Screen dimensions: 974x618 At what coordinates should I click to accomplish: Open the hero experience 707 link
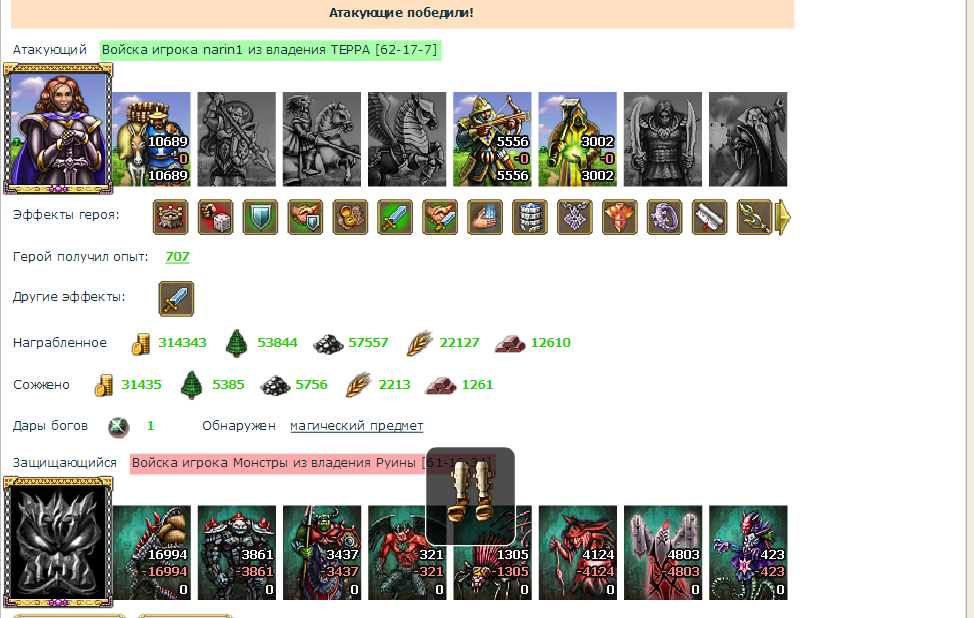[x=177, y=257]
